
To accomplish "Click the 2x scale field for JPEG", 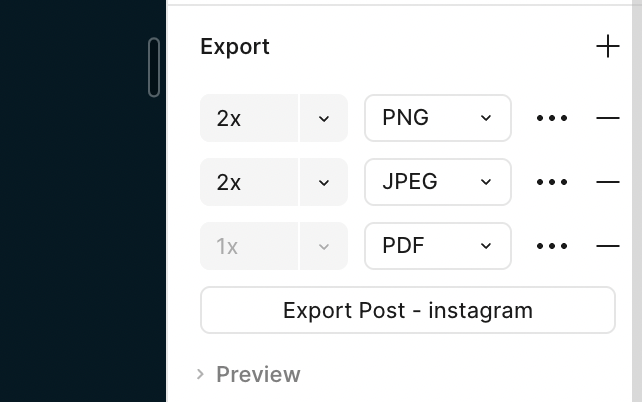I will tap(248, 182).
